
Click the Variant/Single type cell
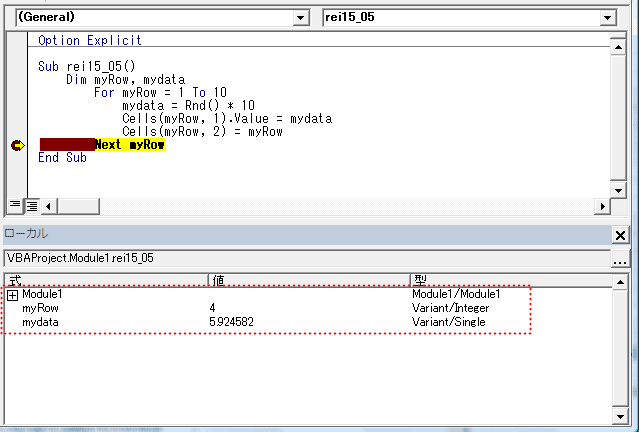click(x=448, y=322)
